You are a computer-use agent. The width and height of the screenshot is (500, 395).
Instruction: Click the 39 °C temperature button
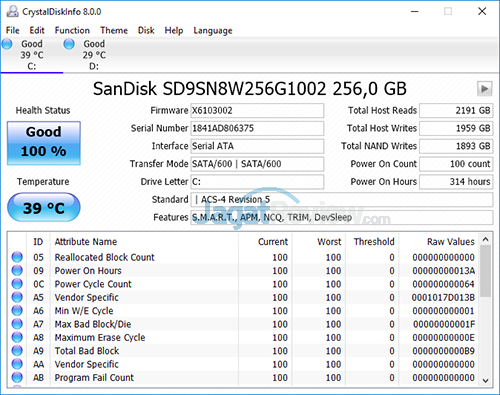tap(44, 207)
